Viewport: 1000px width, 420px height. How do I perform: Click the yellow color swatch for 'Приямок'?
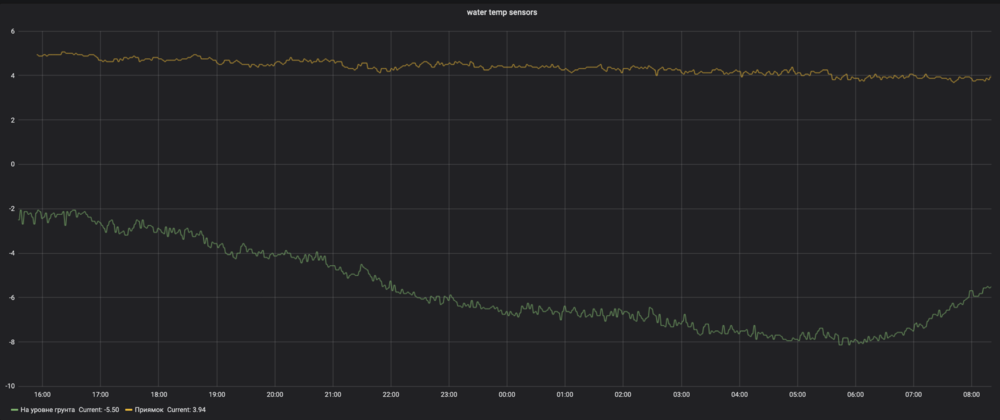[129, 410]
